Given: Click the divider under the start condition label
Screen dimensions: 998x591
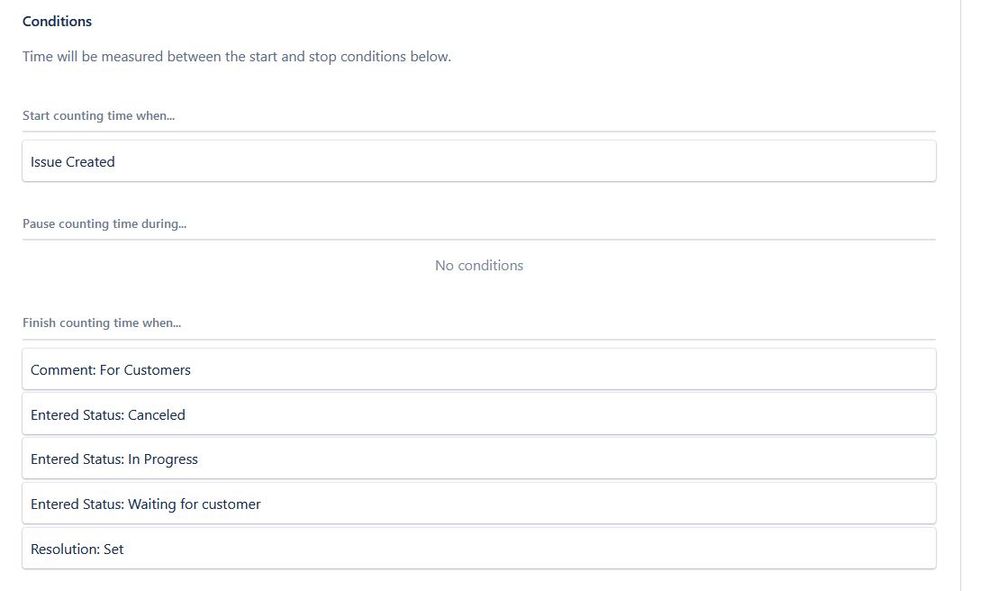Looking at the screenshot, I should [x=479, y=129].
